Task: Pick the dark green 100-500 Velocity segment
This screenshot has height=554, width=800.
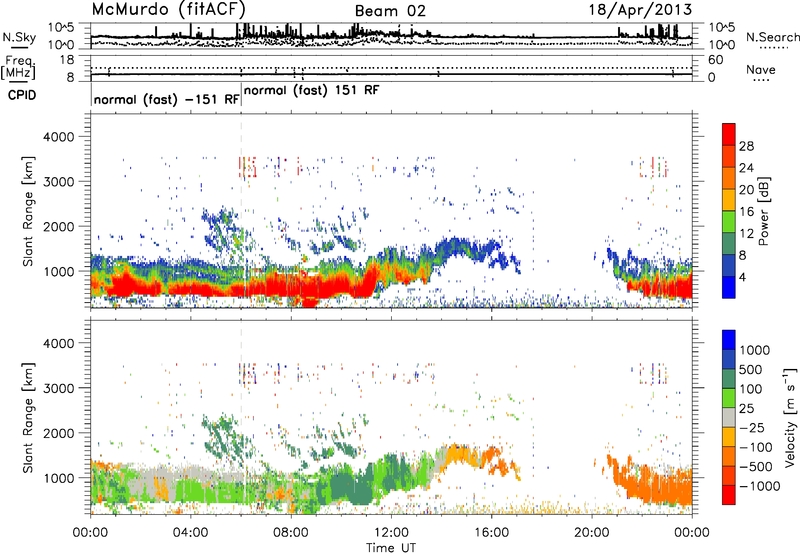Action: (729, 379)
